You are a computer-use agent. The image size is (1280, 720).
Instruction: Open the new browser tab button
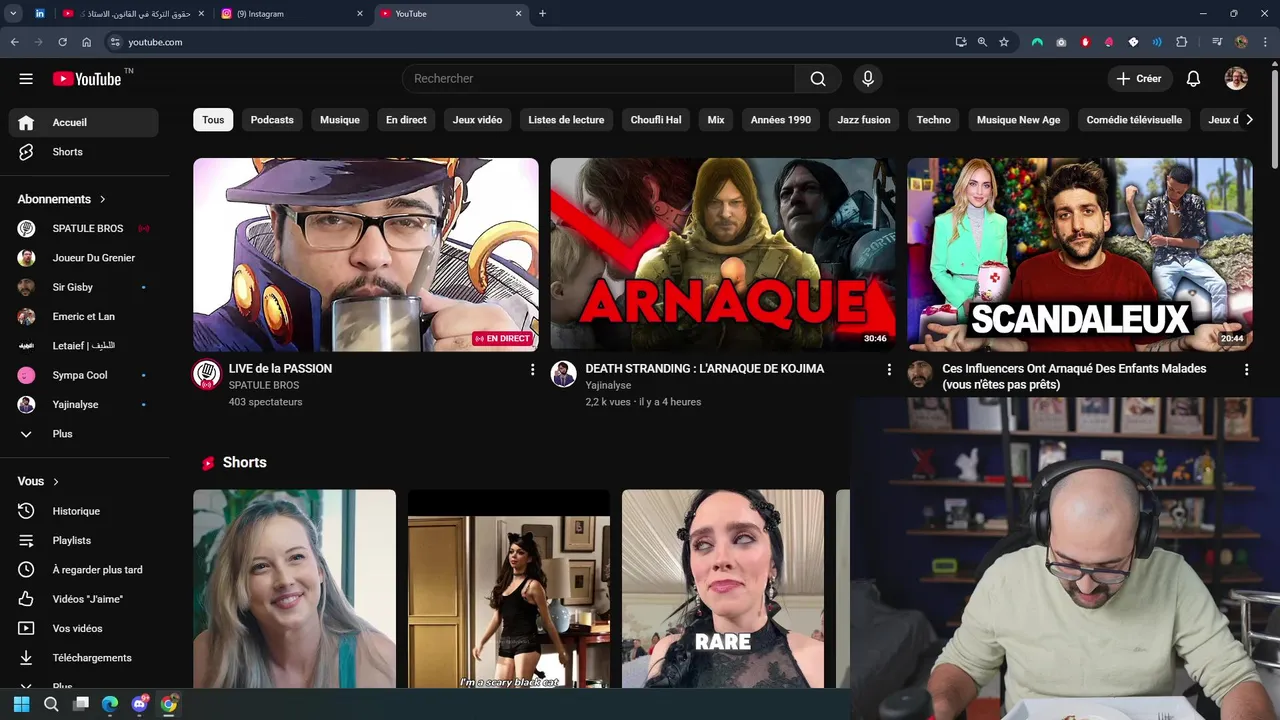543,14
